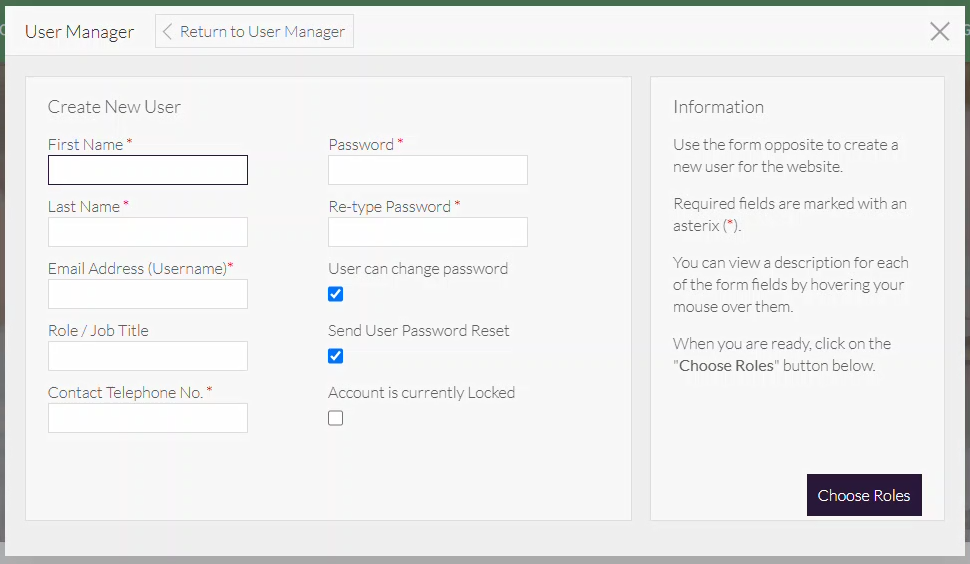Focus the First Name input field
Viewport: 970px width, 564px height.
pos(148,170)
